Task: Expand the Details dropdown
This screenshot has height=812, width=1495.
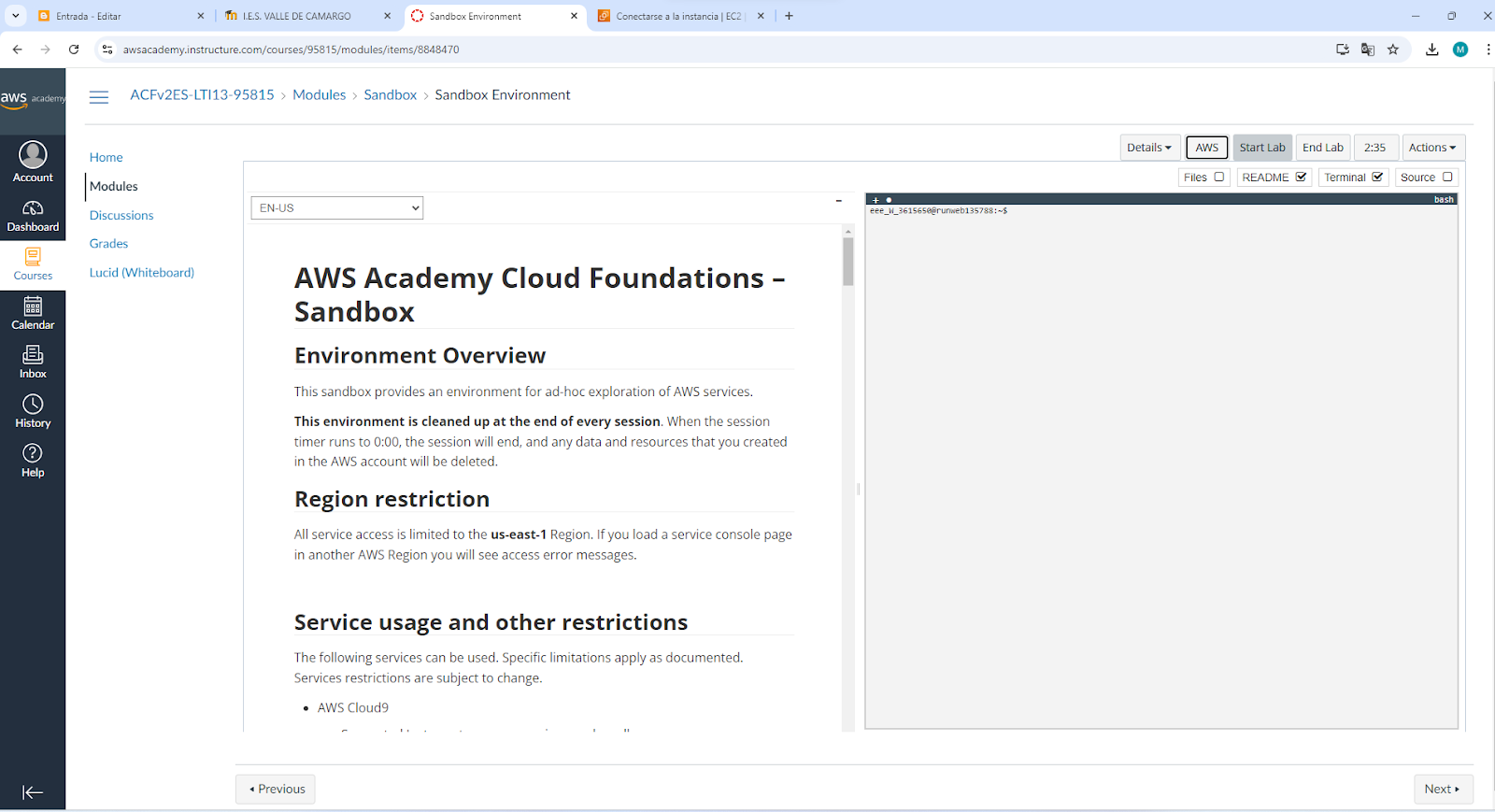Action: tap(1149, 148)
